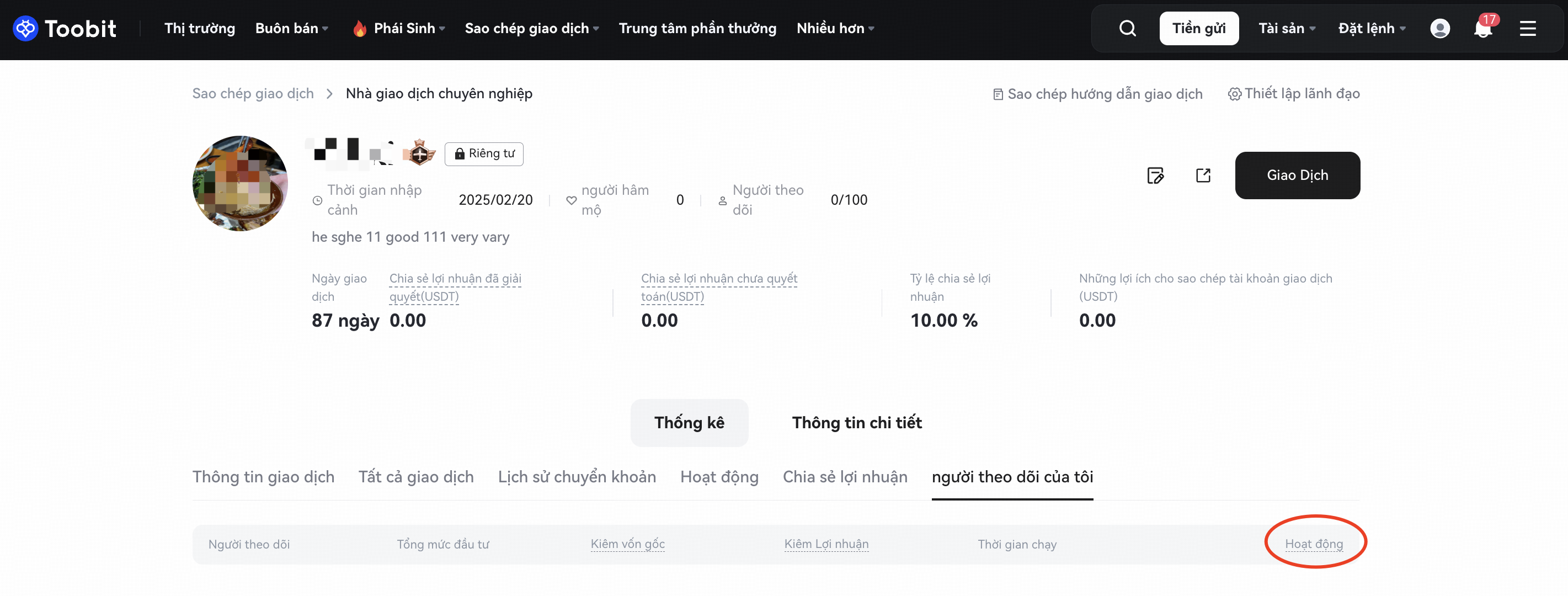Expand the Phái Sinh dropdown
This screenshot has height=596, width=1568.
[x=408, y=29]
